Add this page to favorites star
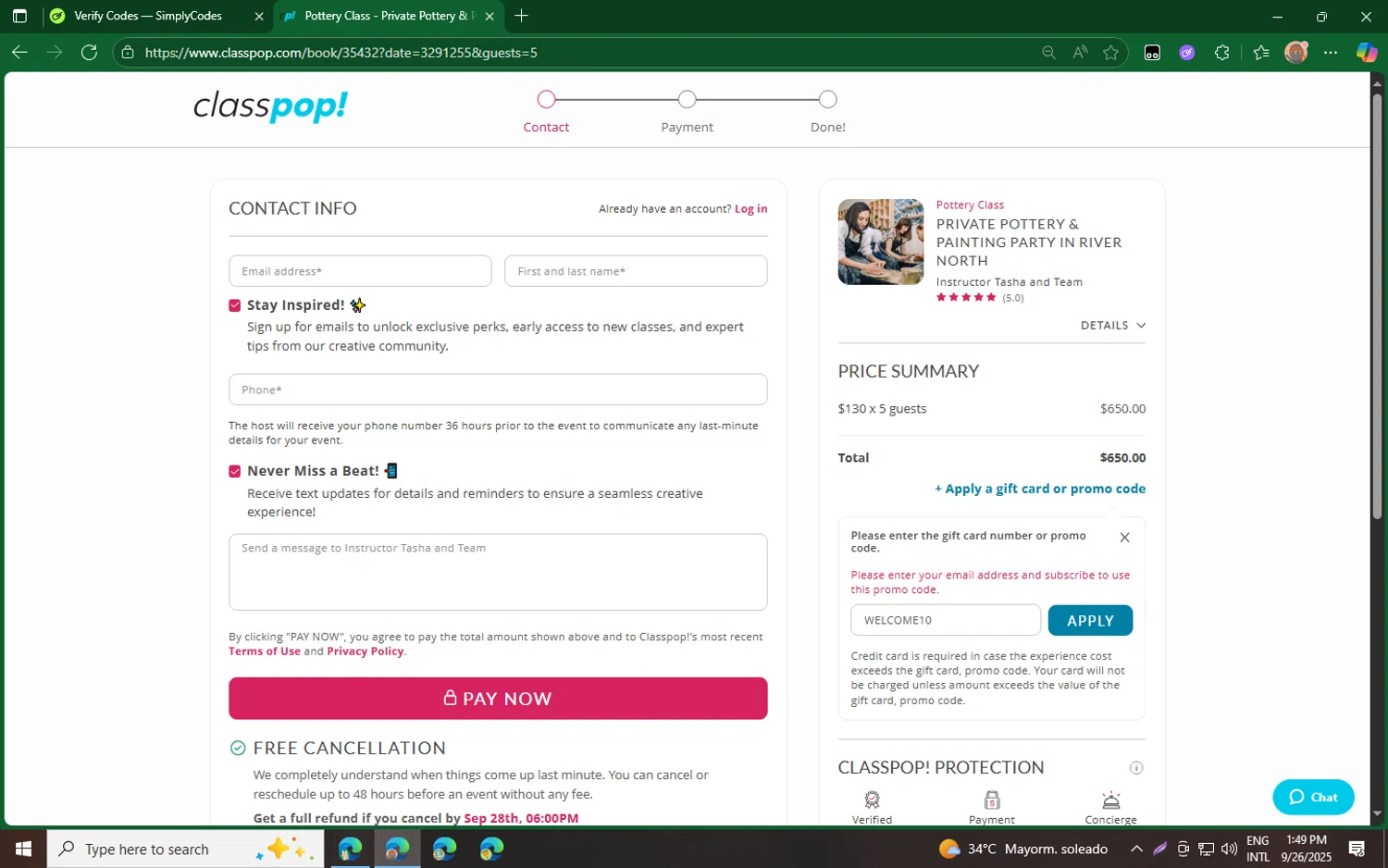The width and height of the screenshot is (1388, 868). (1111, 53)
